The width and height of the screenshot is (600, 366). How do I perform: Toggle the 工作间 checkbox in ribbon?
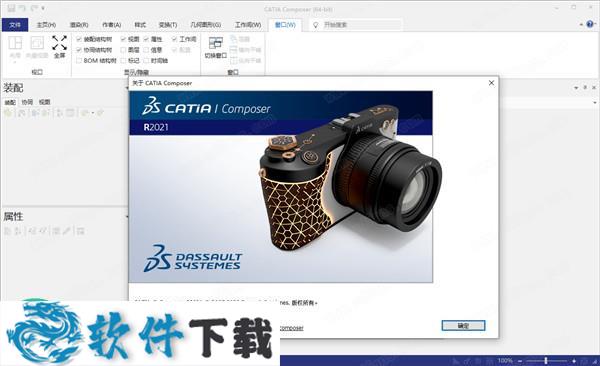[x=174, y=39]
